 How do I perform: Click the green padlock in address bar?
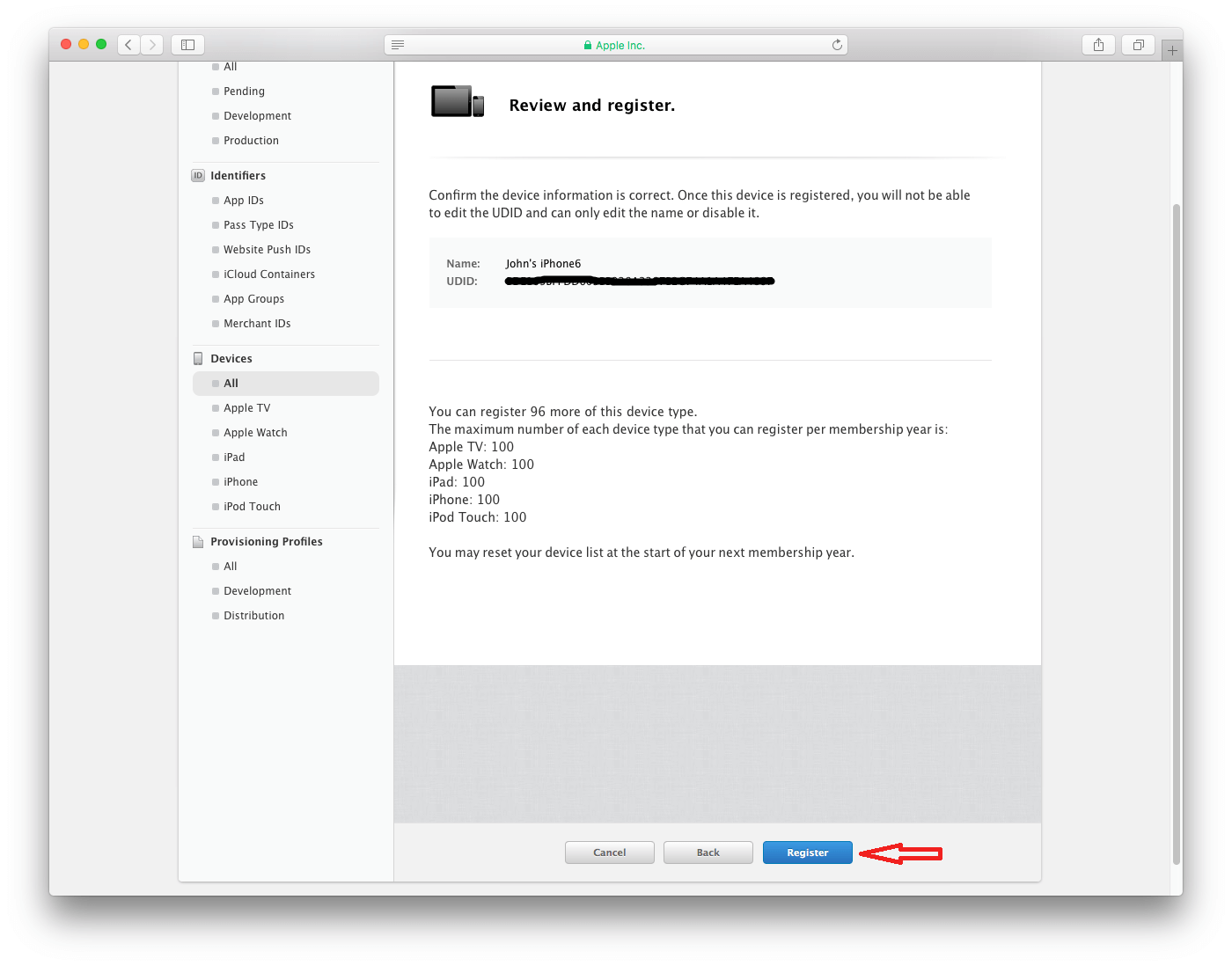(x=588, y=46)
